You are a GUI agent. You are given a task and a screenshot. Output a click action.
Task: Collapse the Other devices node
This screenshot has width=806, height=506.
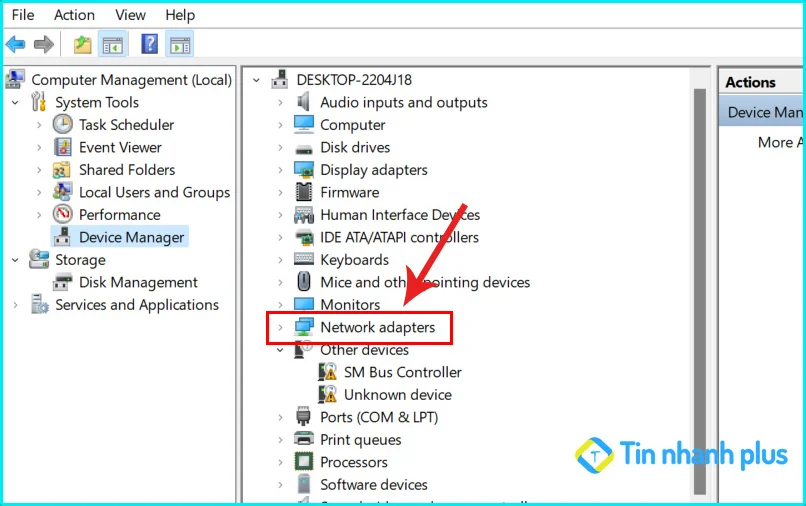point(280,350)
